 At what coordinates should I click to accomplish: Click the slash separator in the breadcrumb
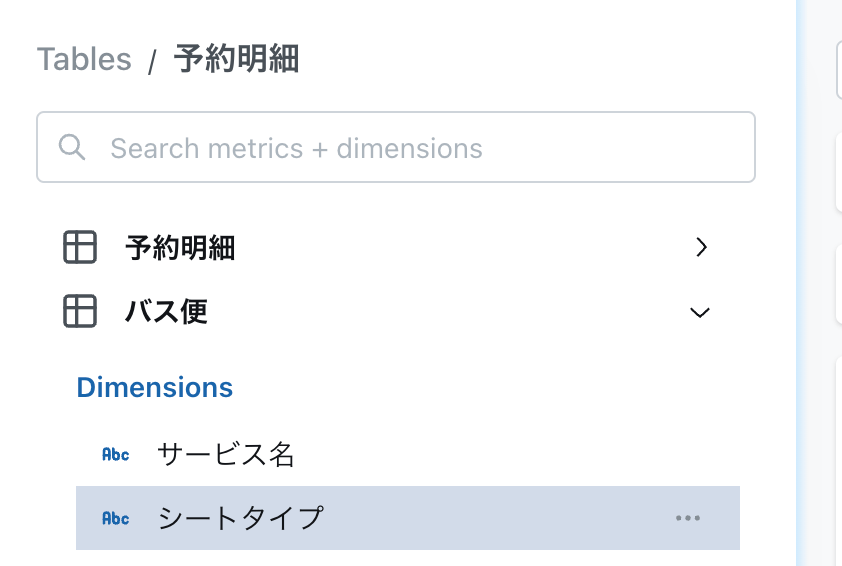point(153,61)
